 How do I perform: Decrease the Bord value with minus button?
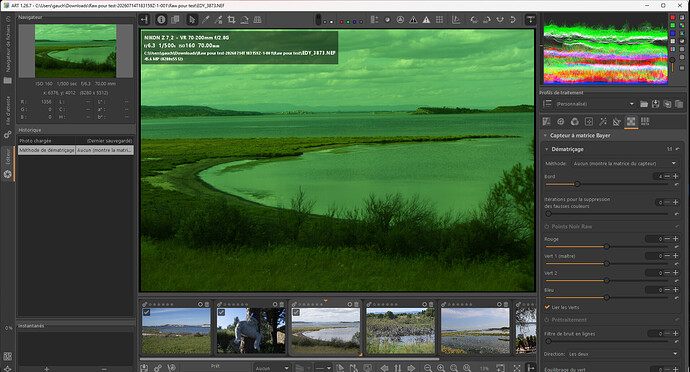[668, 176]
